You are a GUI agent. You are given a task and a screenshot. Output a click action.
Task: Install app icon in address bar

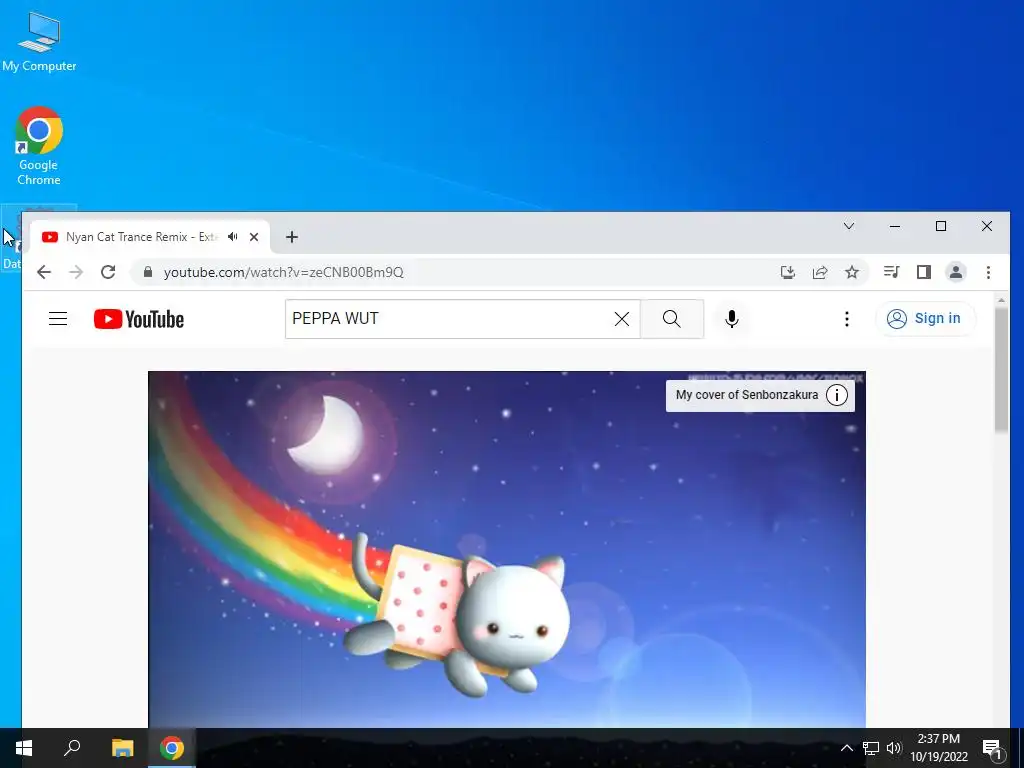click(x=788, y=272)
